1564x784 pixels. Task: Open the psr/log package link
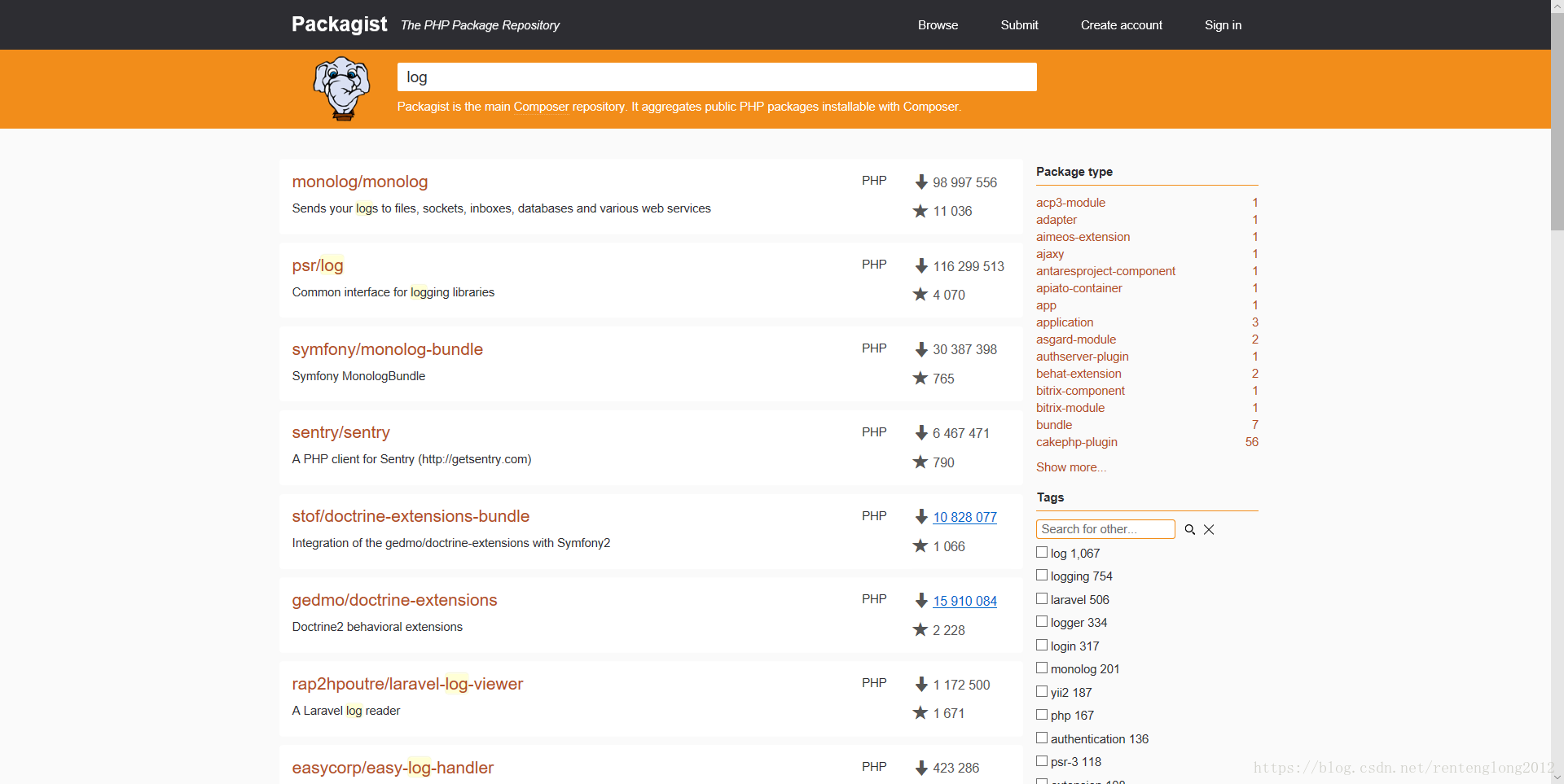318,265
